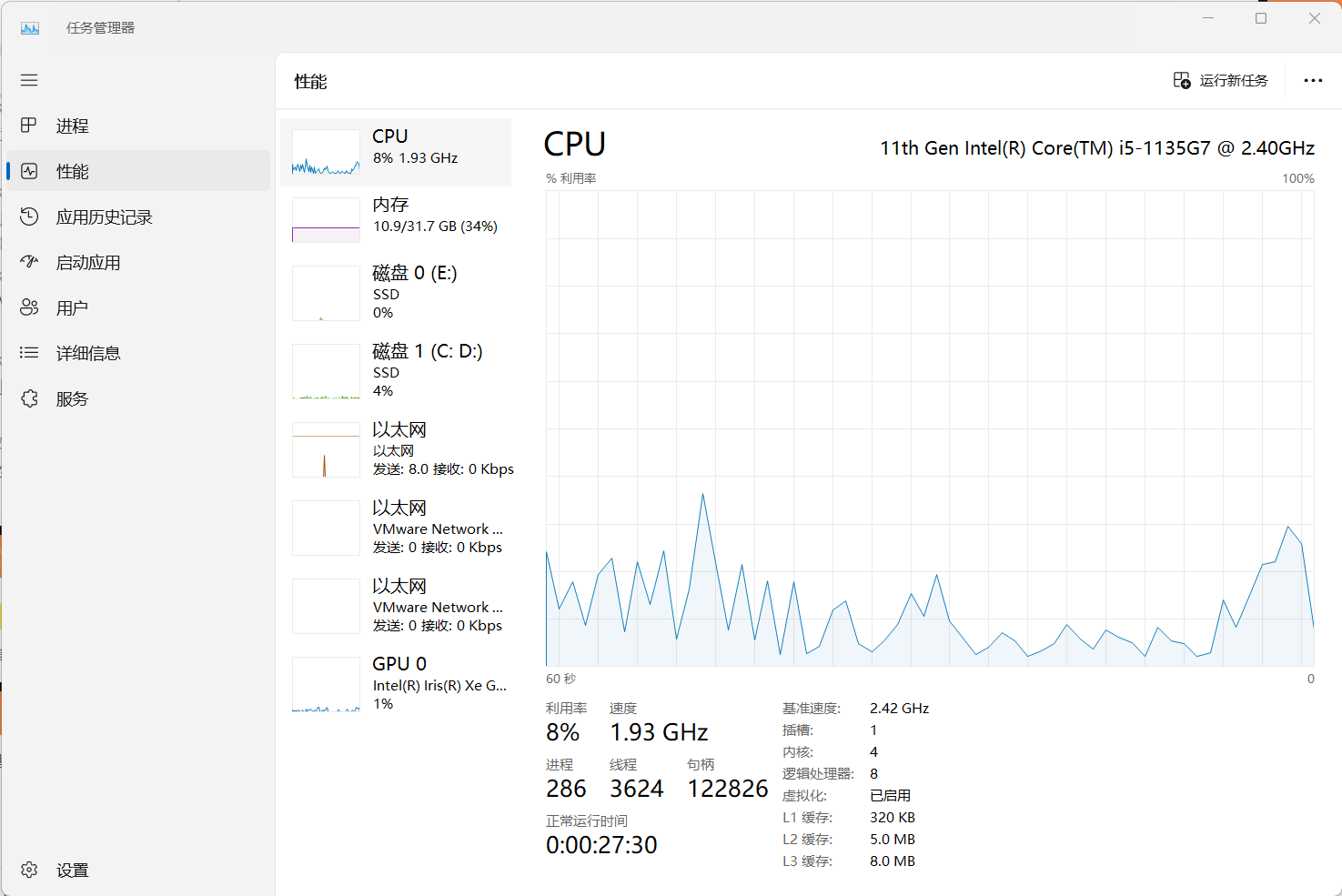This screenshot has height=896, width=1342.
Task: Click the 进程 count 286
Action: coord(566,789)
